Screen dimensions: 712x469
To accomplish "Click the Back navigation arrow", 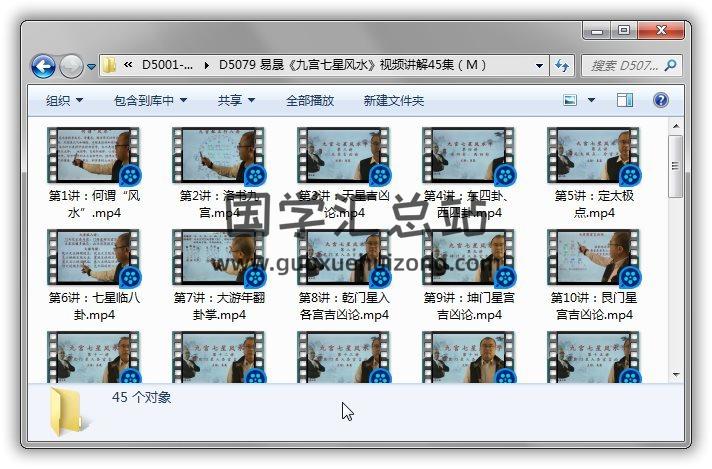I will pyautogui.click(x=44, y=66).
